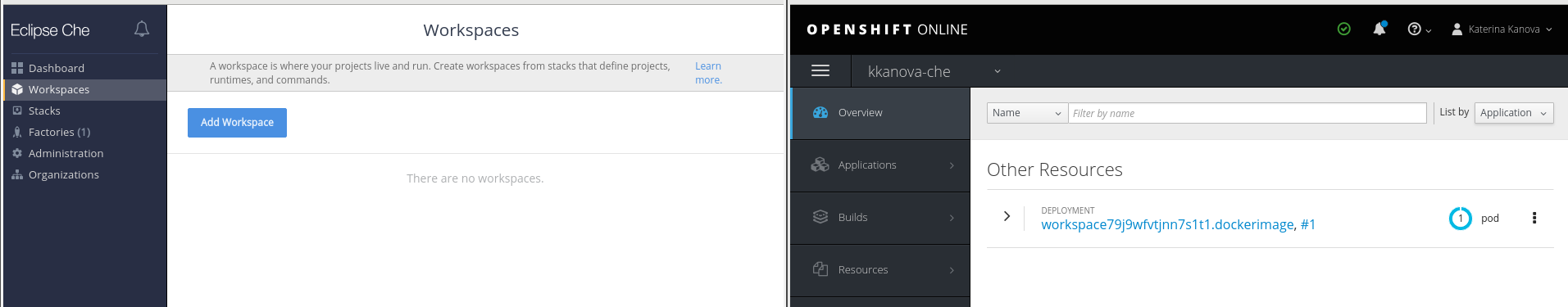Open the OpenShift help question mark menu
Image resolution: width=1568 pixels, height=307 pixels.
(x=1419, y=29)
